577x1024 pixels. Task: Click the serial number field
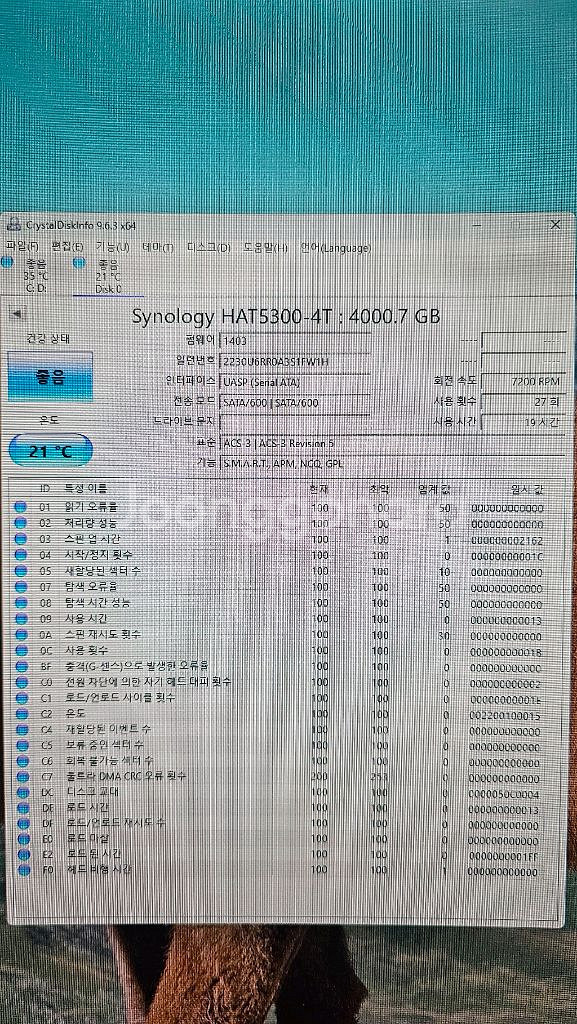click(x=296, y=361)
